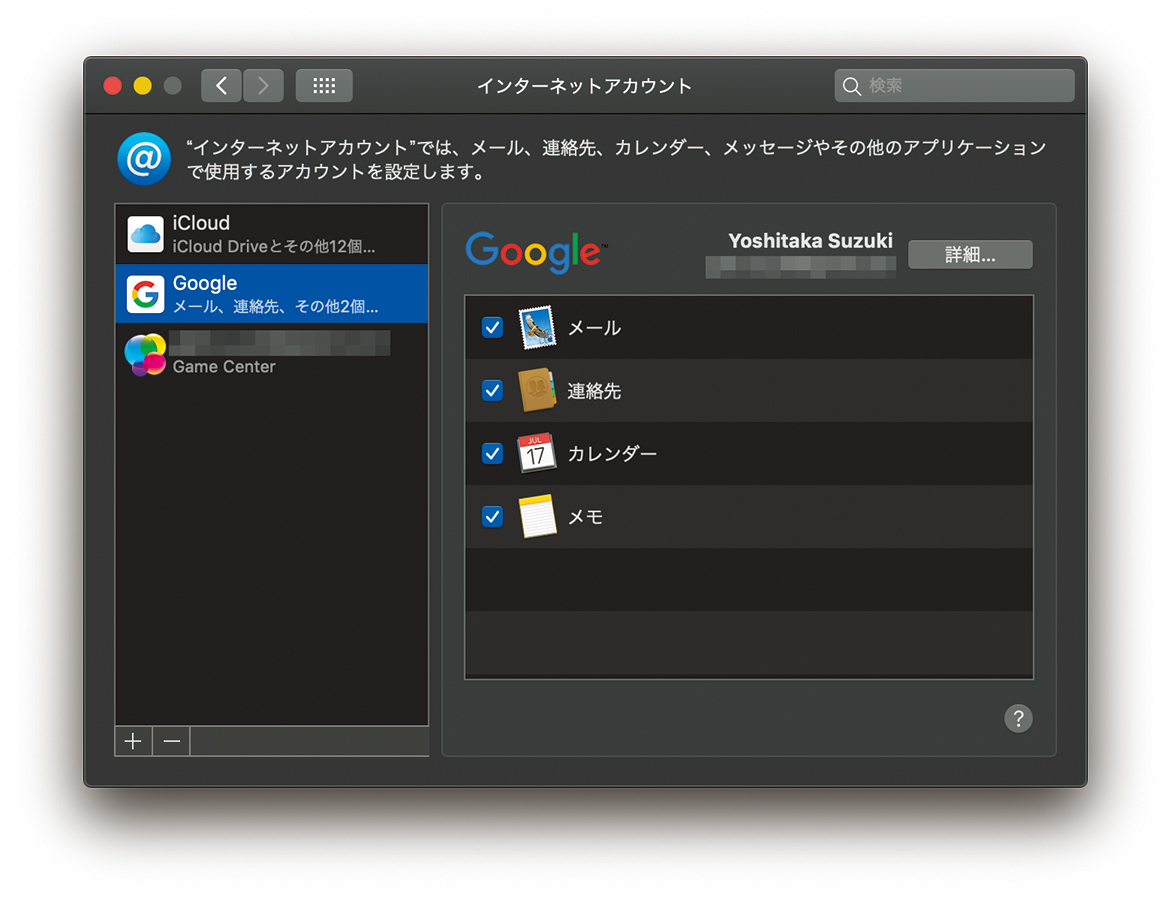
Task: Disable the カレンダー checkbox
Action: (x=492, y=454)
